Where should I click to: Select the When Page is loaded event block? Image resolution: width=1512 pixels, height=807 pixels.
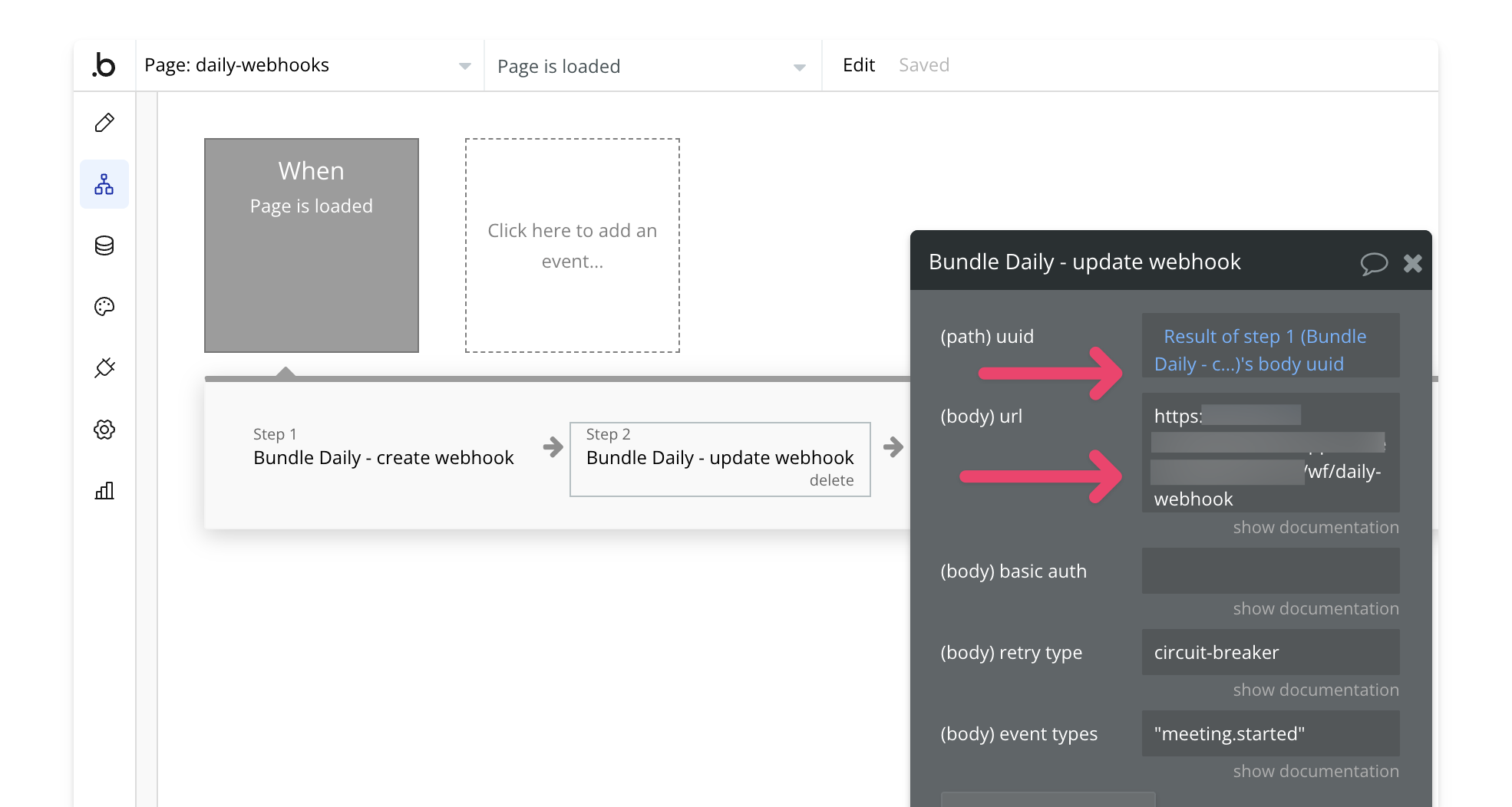pyautogui.click(x=312, y=245)
